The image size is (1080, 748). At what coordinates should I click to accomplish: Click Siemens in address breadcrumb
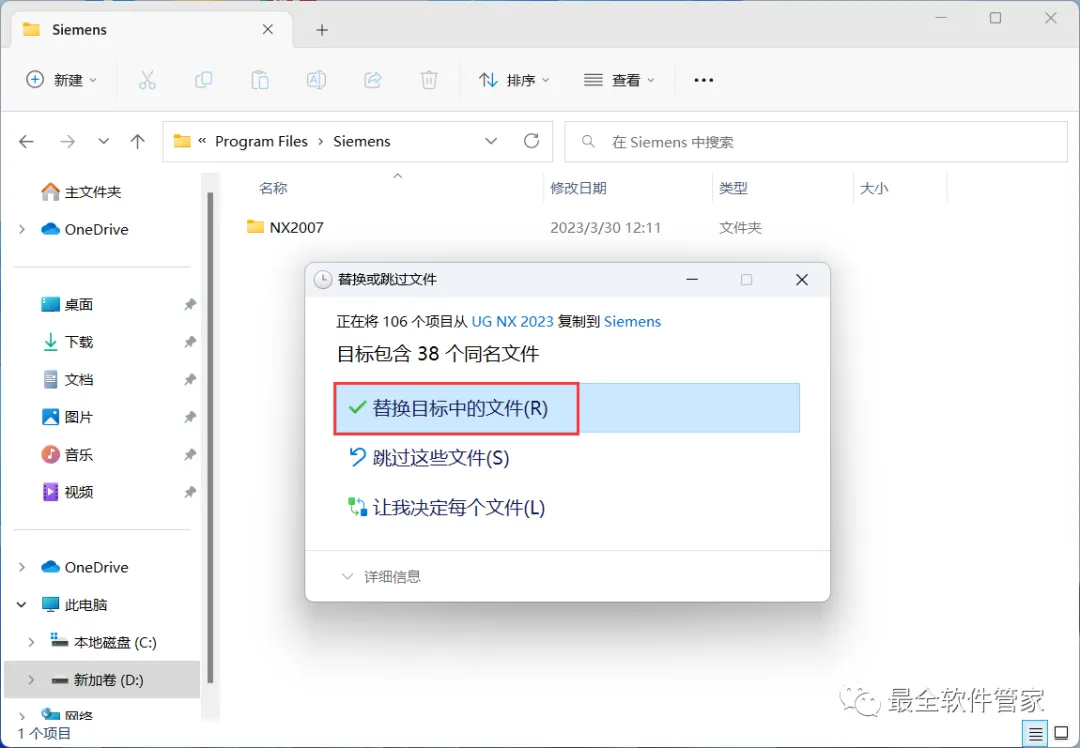pos(362,141)
